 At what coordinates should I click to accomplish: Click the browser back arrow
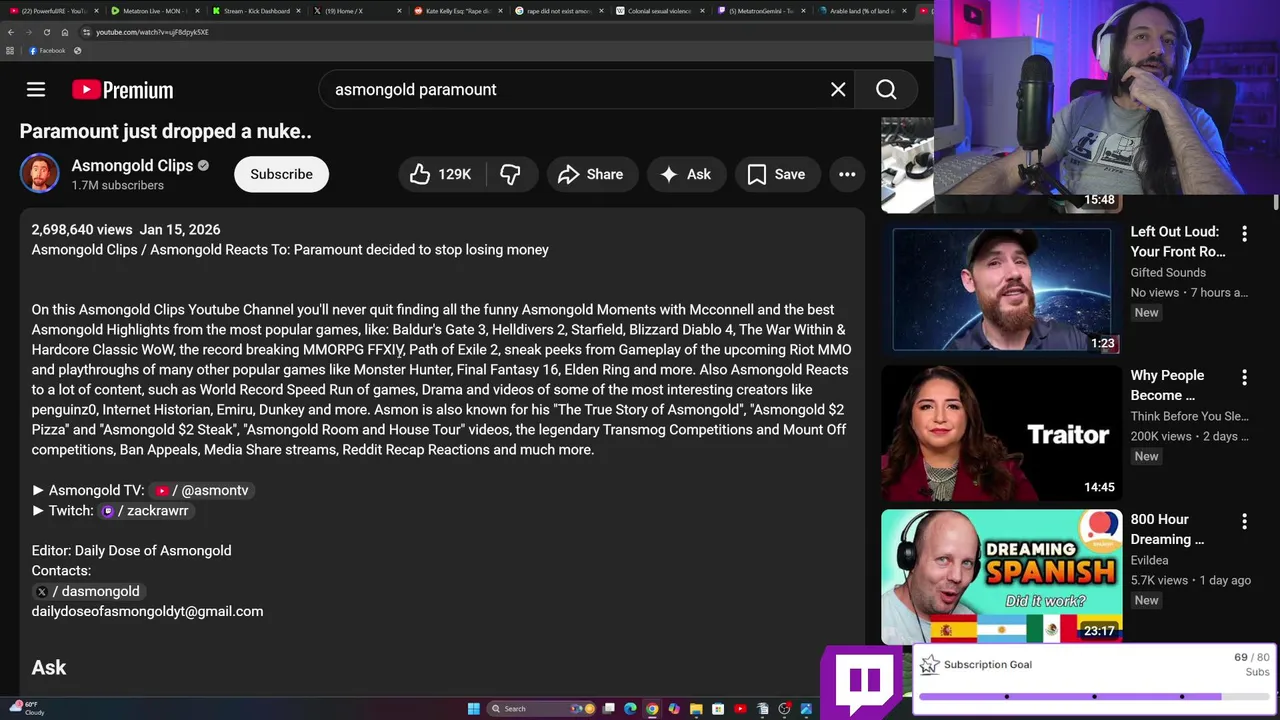click(11, 32)
